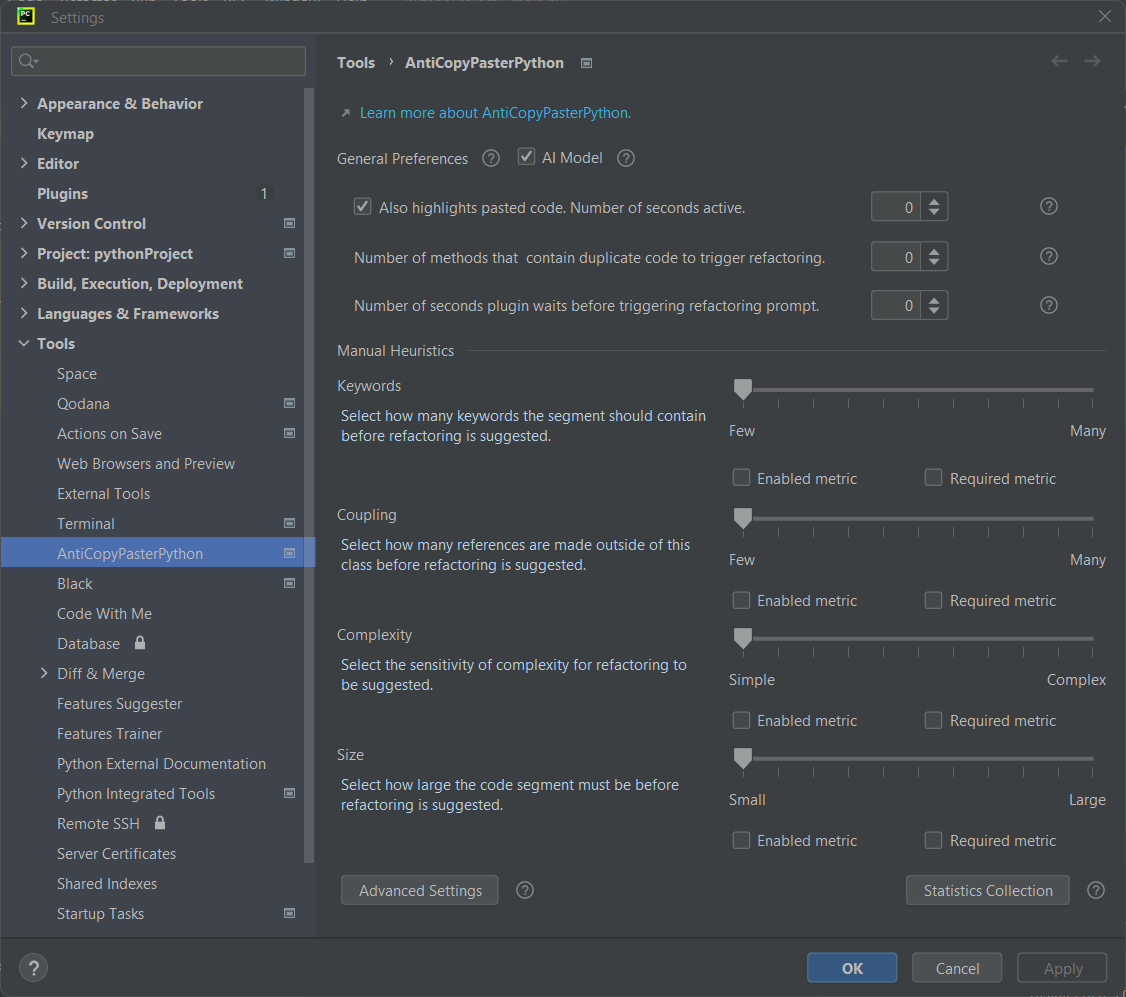Screen dimensions: 1126x997
Task: Click project icon on Black row
Action: [x=289, y=584]
